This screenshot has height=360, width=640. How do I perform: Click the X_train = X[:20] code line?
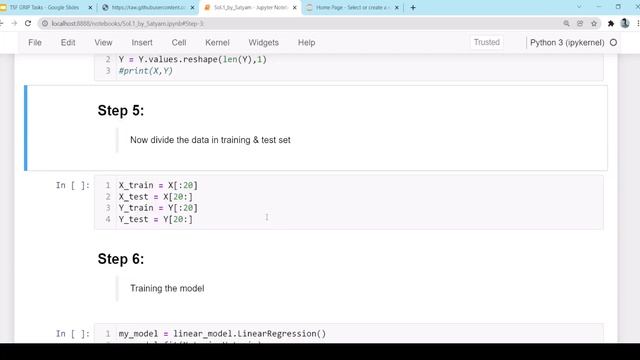pos(158,185)
